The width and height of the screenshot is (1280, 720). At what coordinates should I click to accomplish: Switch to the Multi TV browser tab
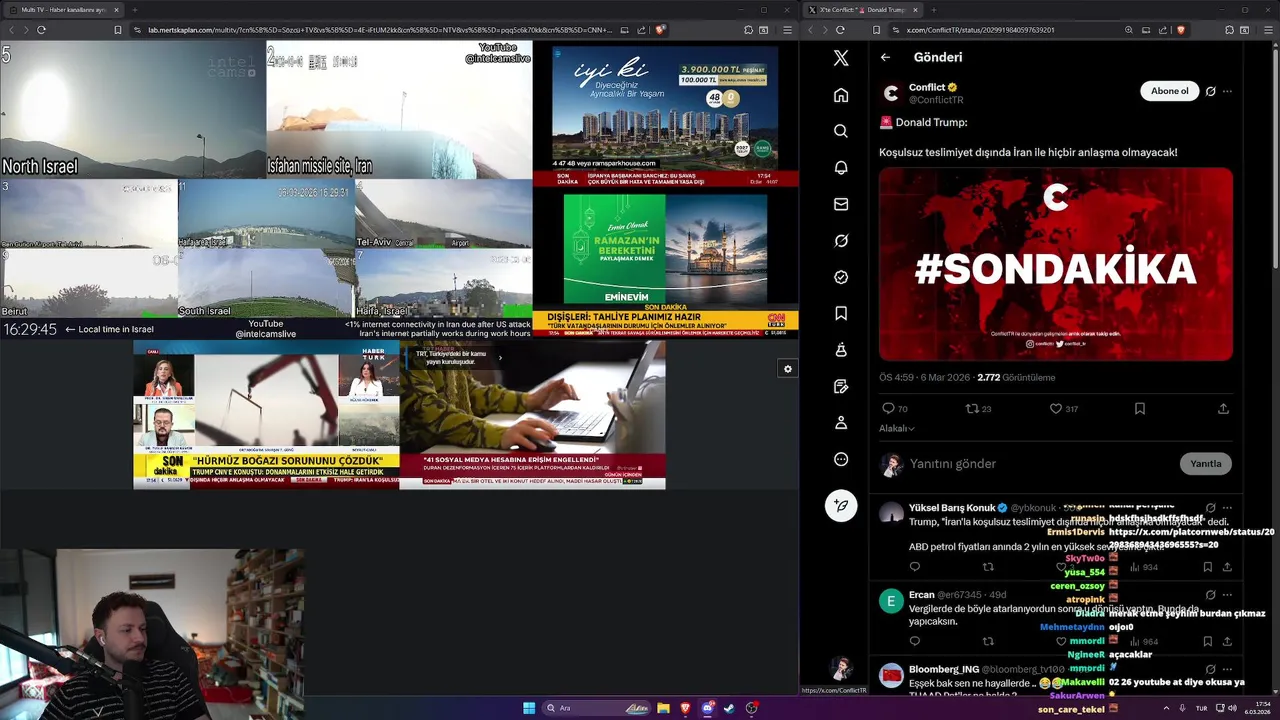click(62, 10)
